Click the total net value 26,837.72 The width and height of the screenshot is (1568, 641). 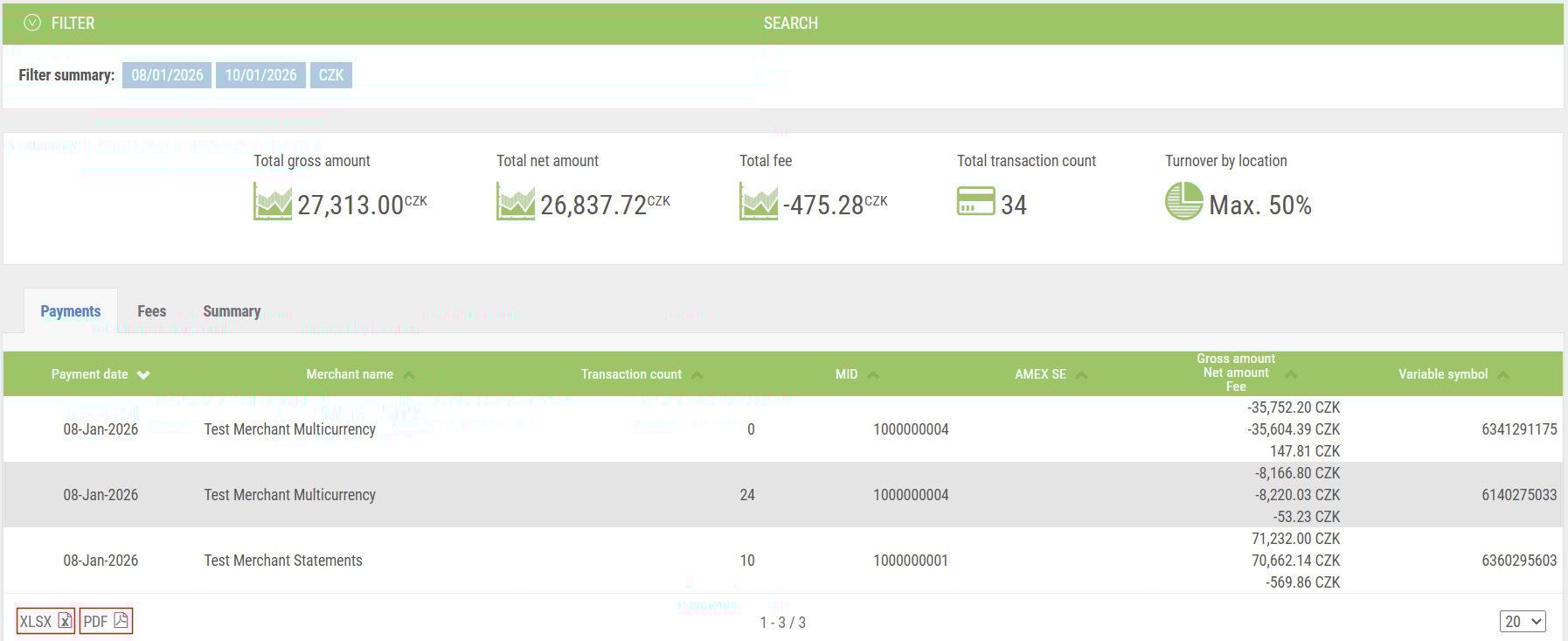point(593,206)
